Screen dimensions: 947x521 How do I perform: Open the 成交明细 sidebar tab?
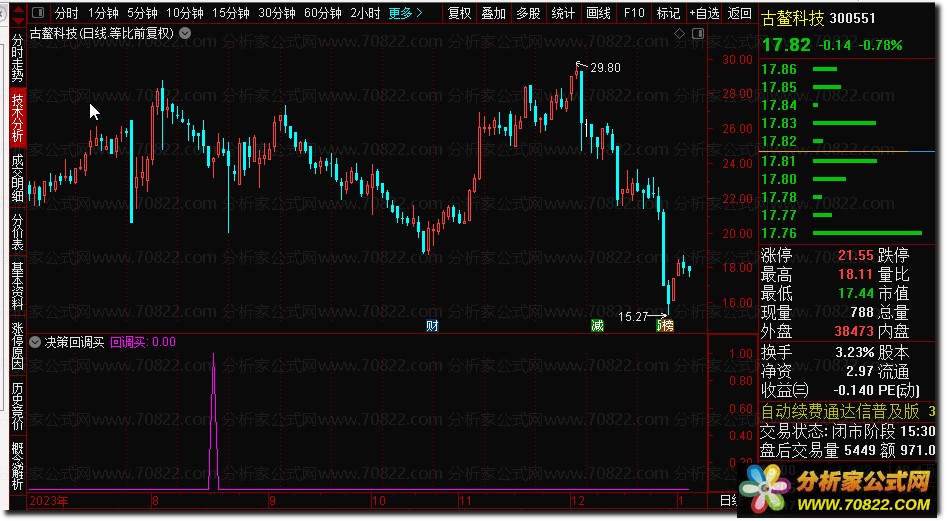18,177
